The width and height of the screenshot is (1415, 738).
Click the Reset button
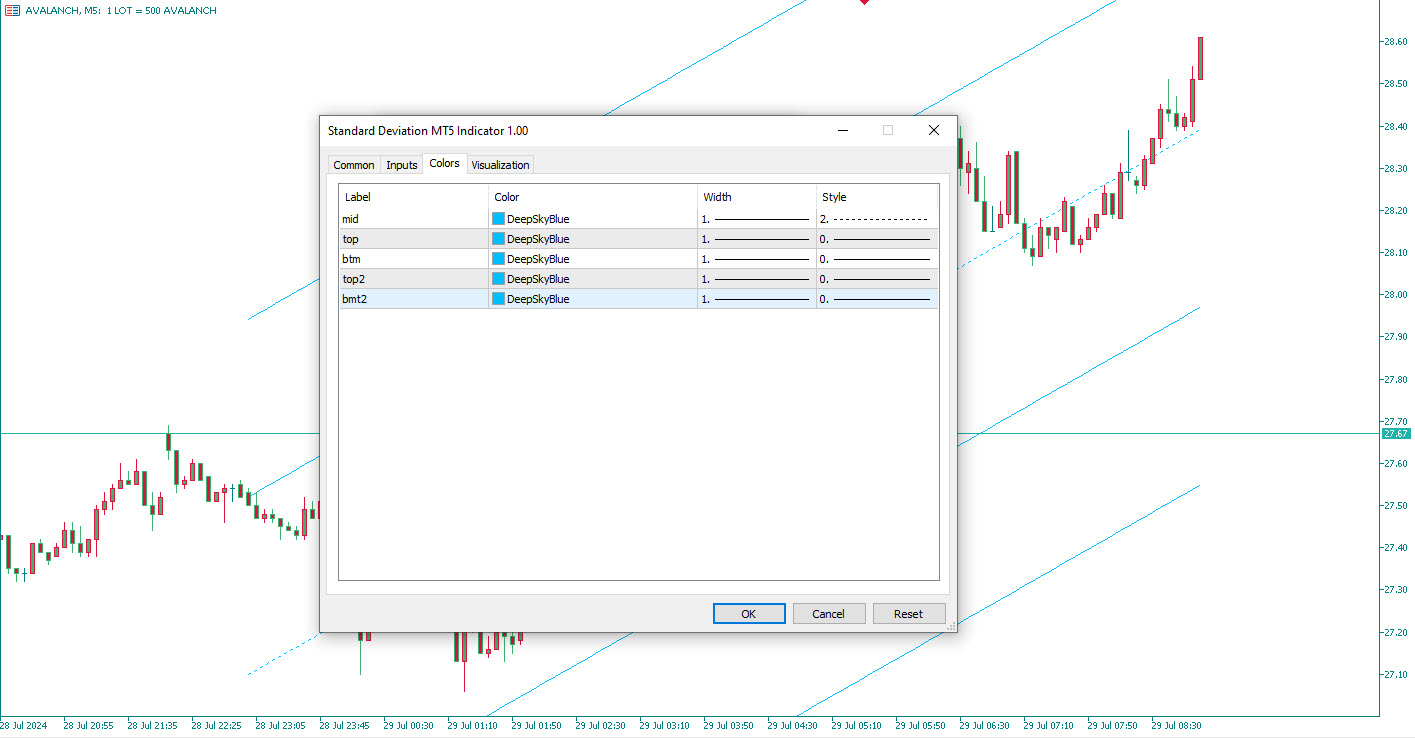tap(909, 614)
